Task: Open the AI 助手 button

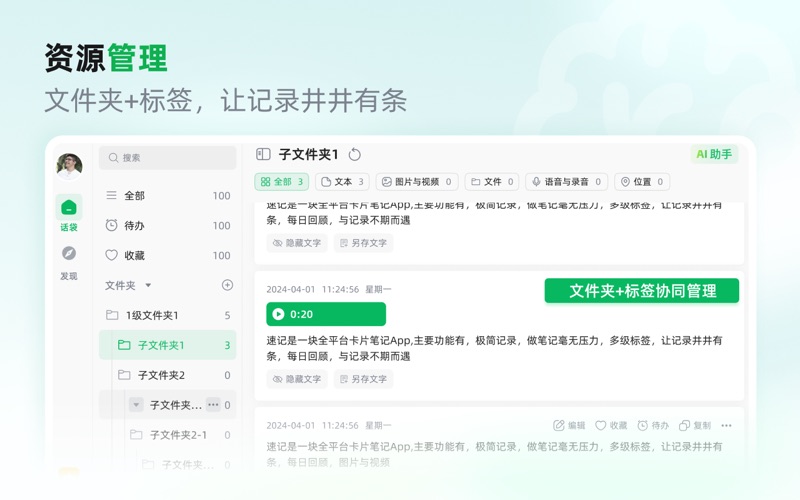Action: coord(714,154)
